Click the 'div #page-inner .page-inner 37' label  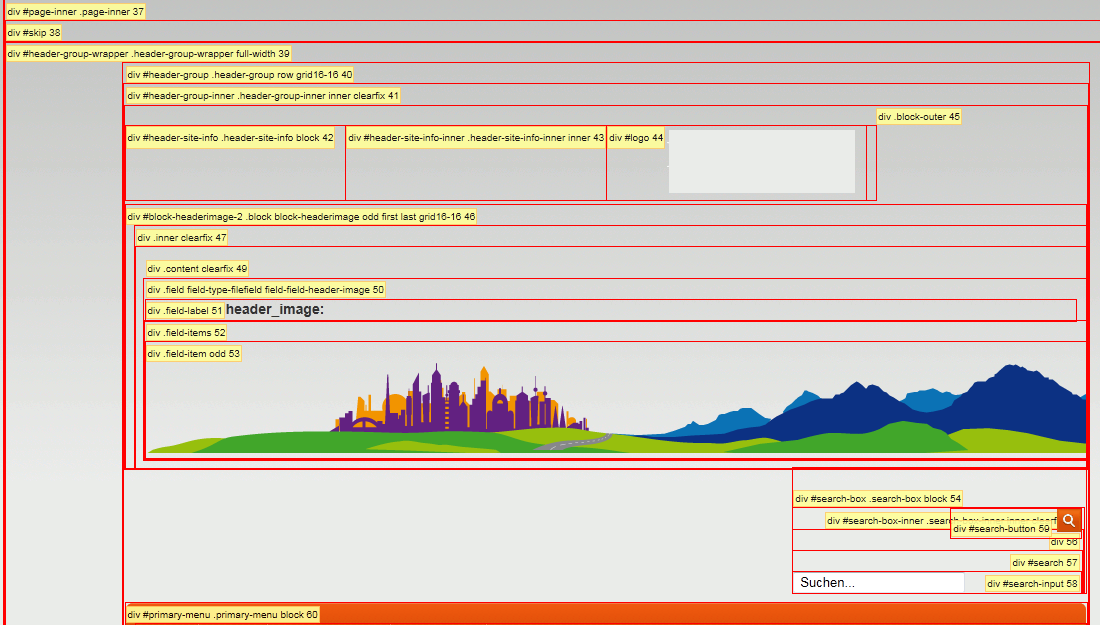pos(76,12)
